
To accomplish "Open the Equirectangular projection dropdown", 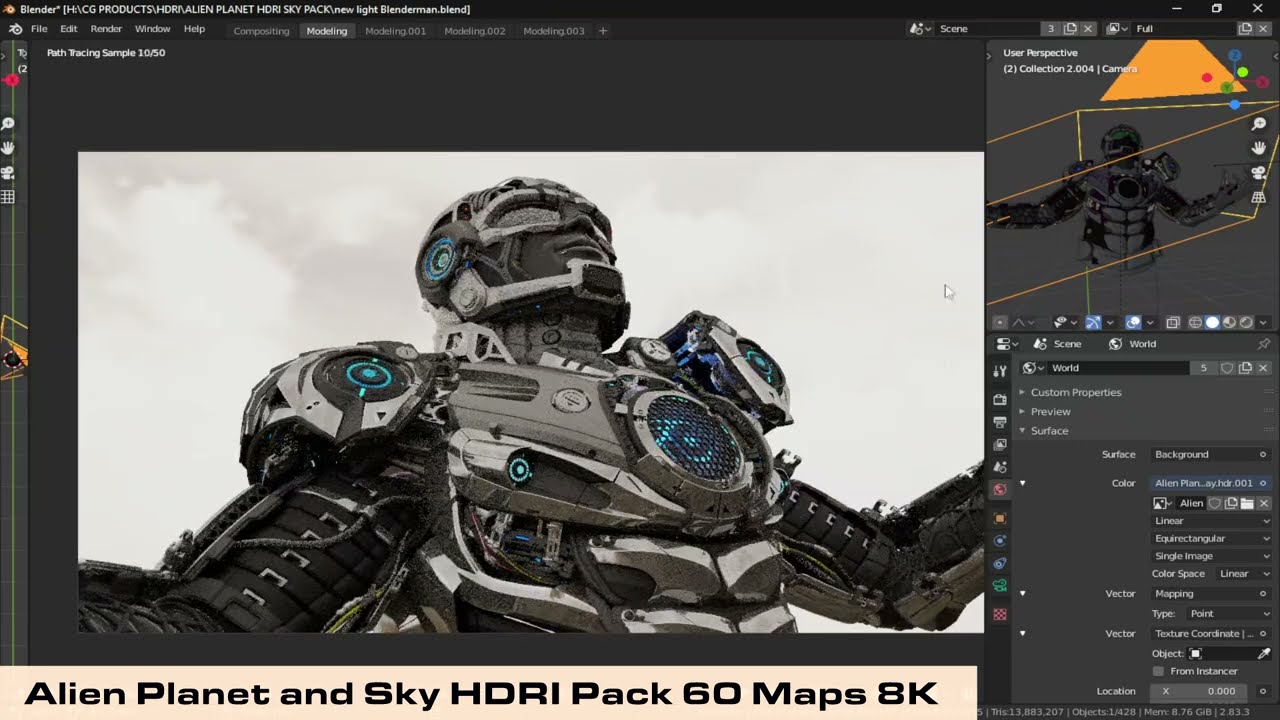I will coord(1212,538).
